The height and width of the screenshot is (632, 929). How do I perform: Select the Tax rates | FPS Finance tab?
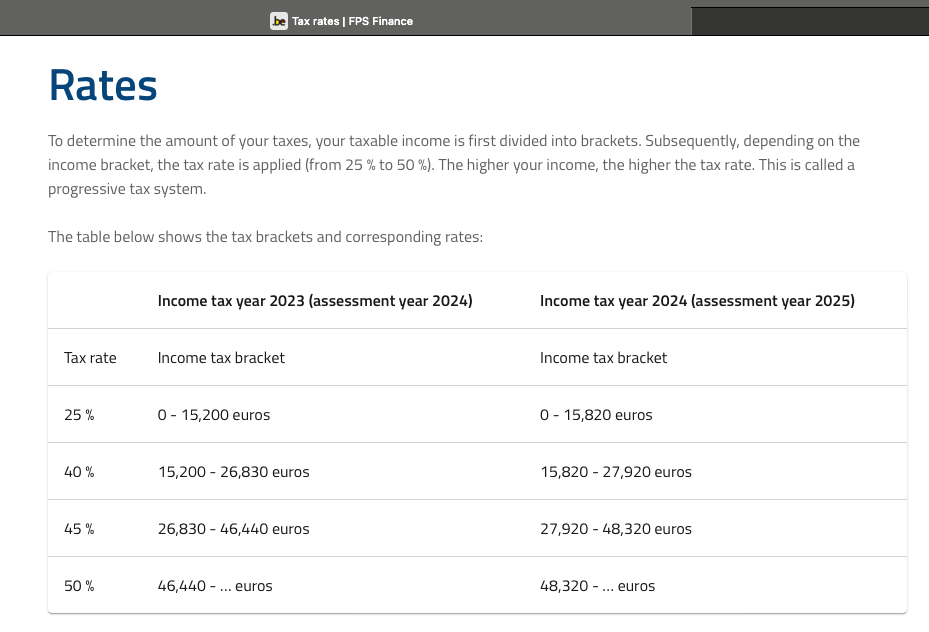pyautogui.click(x=352, y=21)
